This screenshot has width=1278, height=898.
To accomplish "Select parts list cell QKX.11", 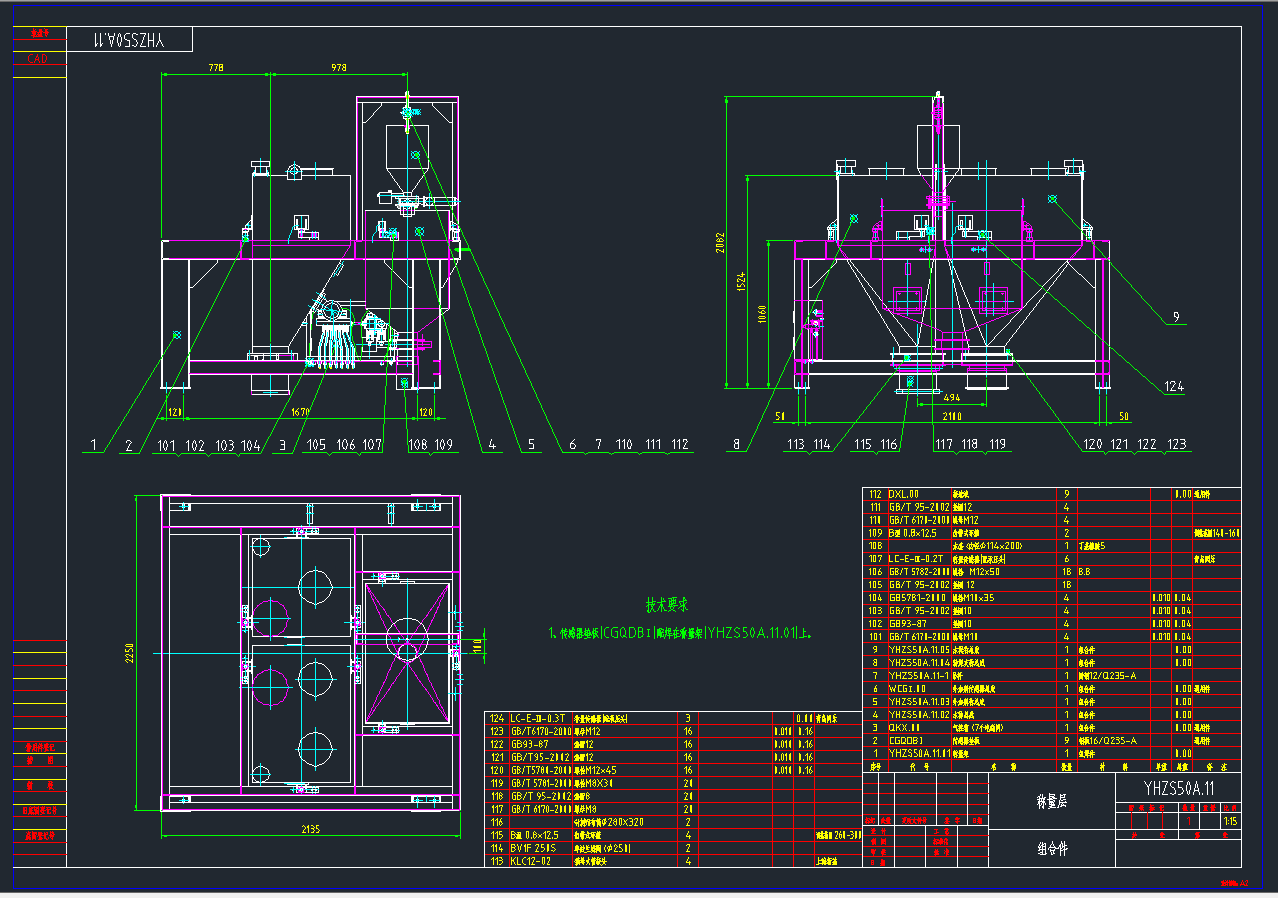I will click(904, 727).
